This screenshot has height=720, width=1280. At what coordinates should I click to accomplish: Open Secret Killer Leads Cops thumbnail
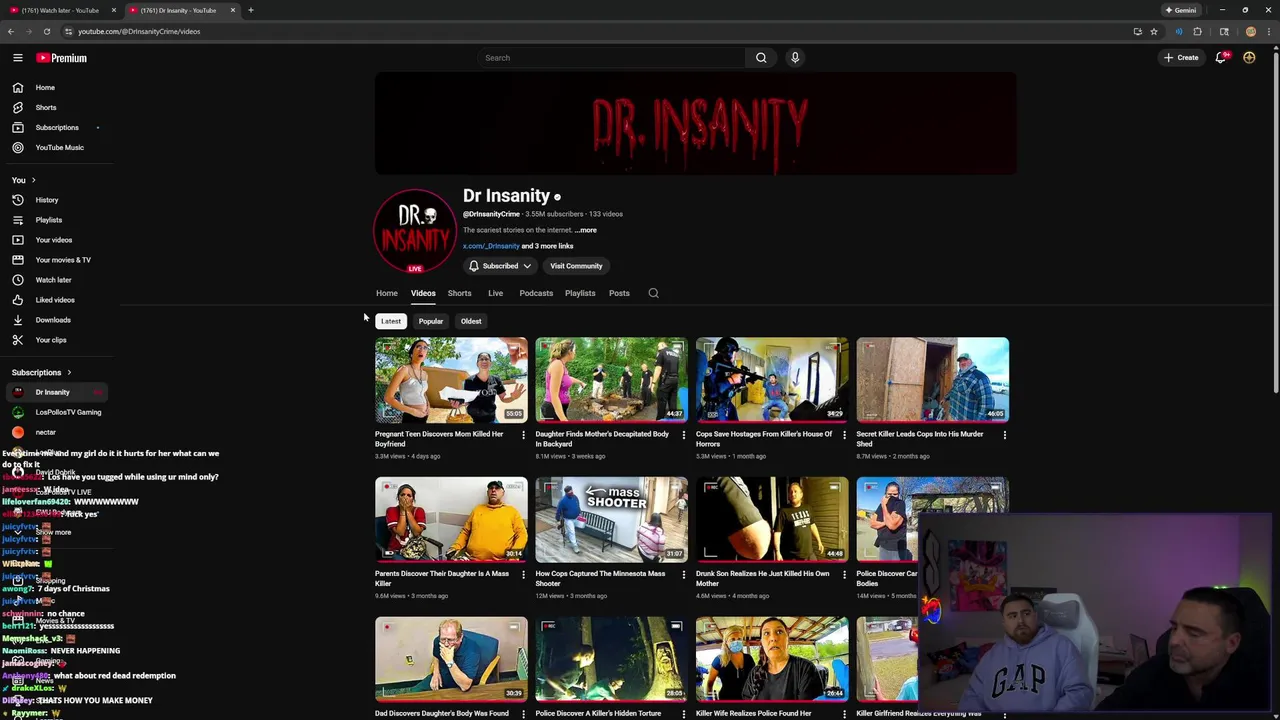point(932,380)
